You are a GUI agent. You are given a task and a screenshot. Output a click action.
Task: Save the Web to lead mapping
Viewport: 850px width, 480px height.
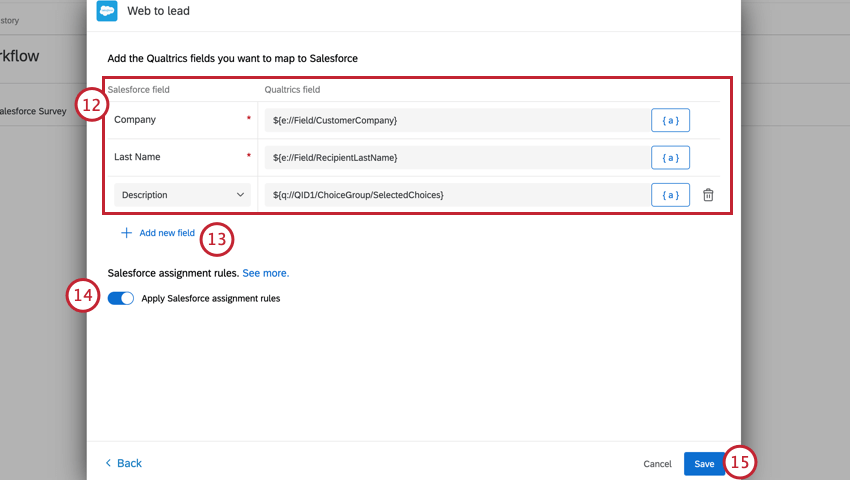click(704, 464)
